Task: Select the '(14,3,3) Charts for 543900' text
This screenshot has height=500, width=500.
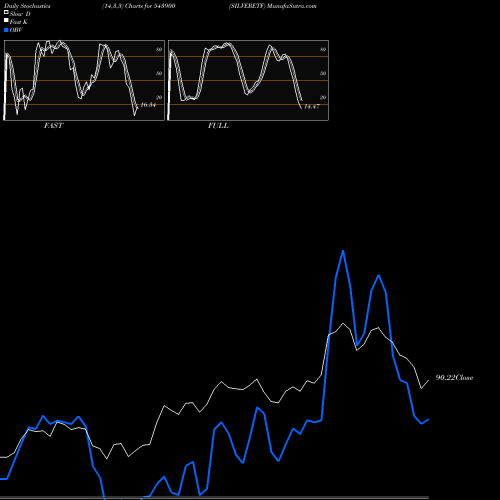Action: (x=139, y=6)
